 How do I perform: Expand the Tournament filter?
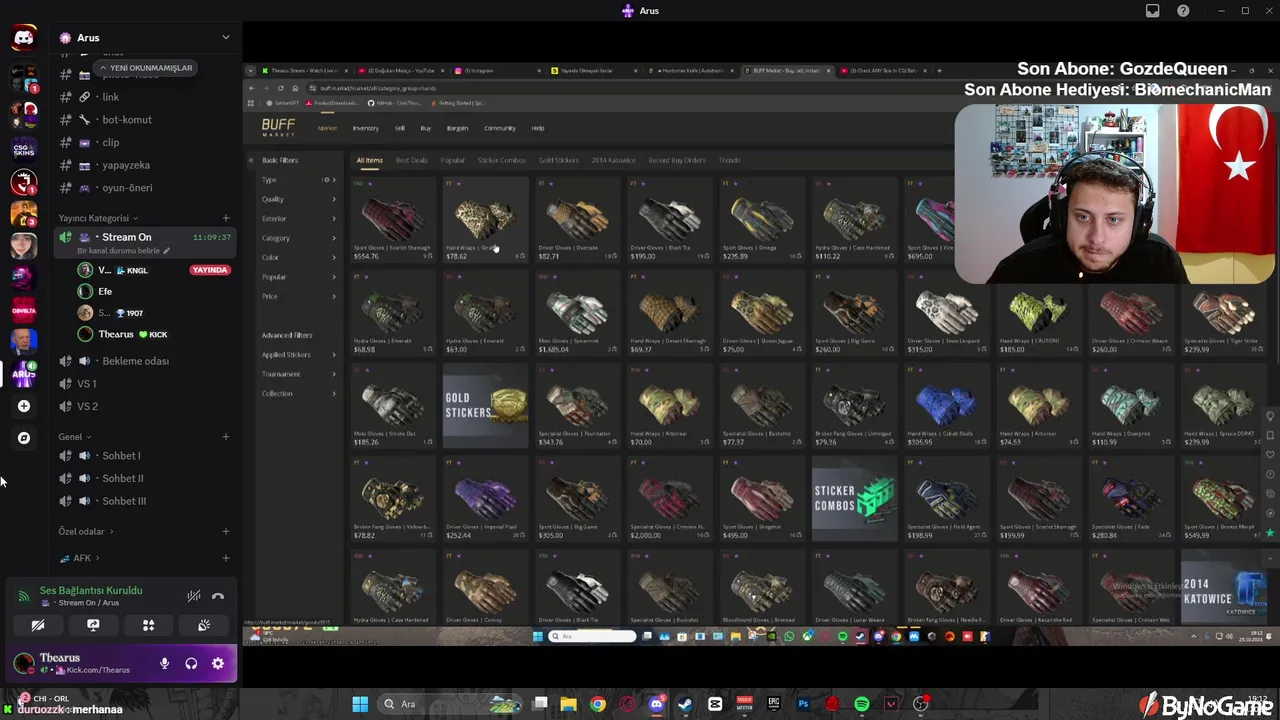299,374
